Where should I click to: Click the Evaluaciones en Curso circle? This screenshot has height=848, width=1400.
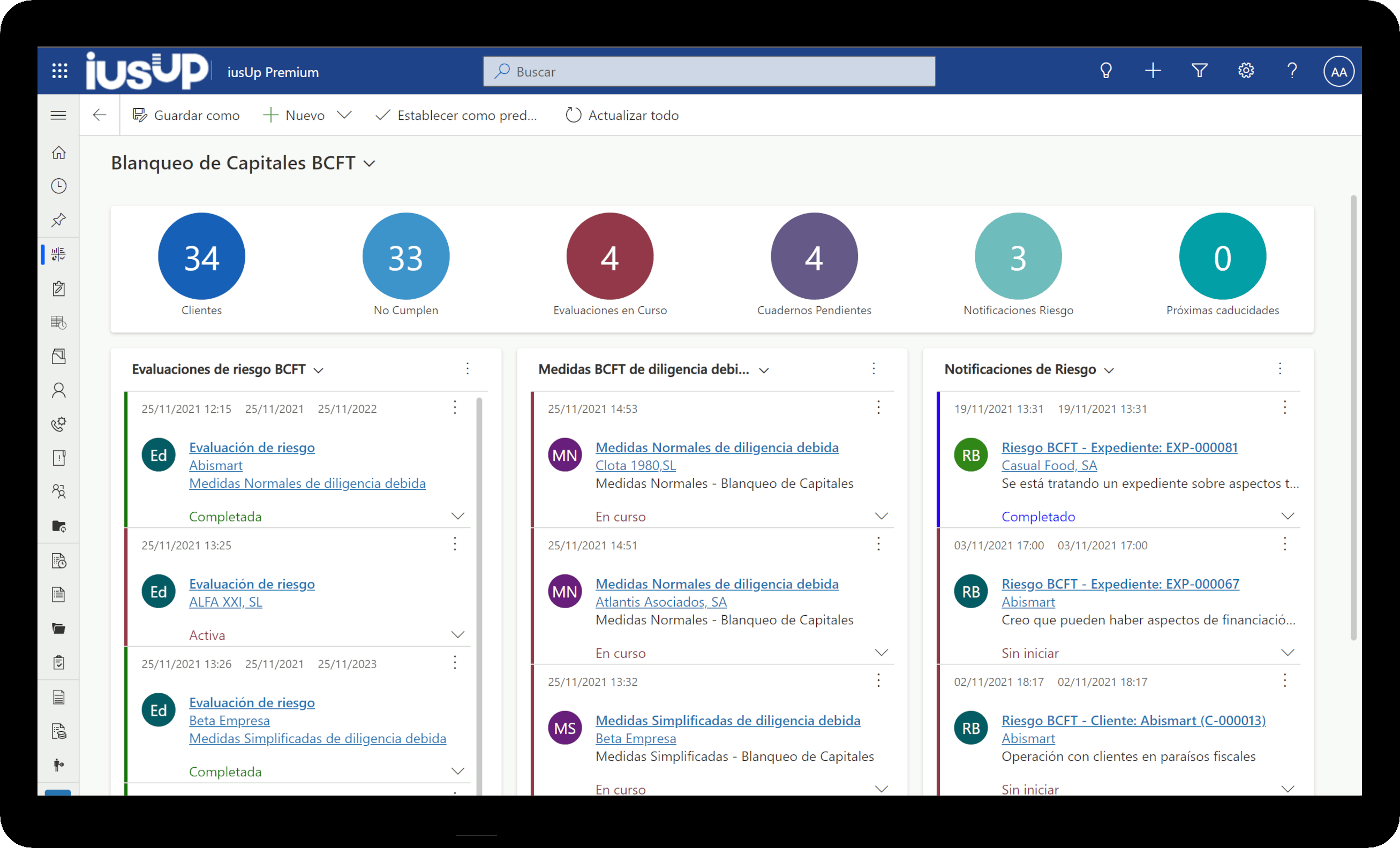click(x=609, y=256)
